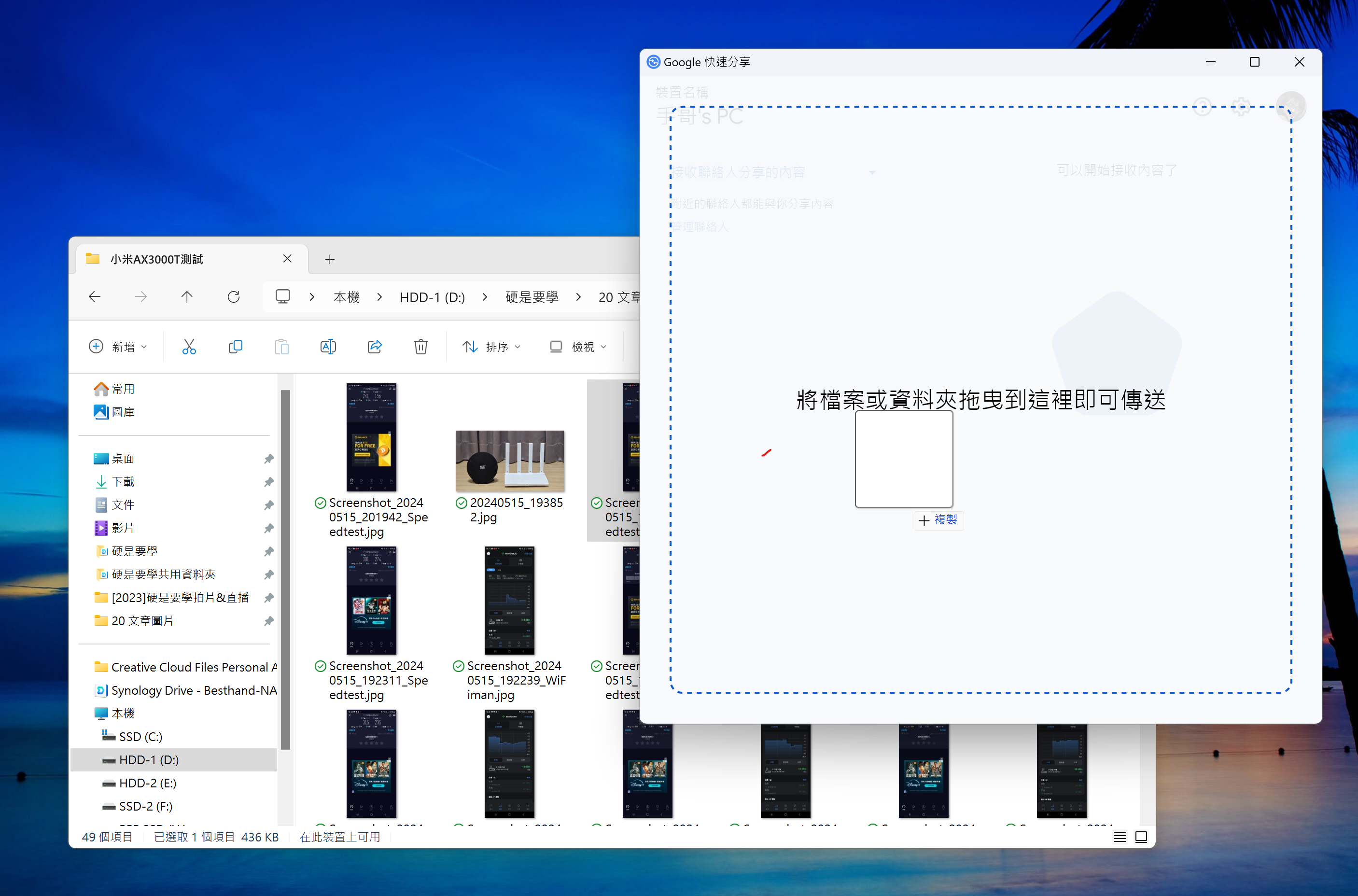The width and height of the screenshot is (1358, 896).
Task: Click 硬是要學 in the address breadcrumb
Action: coord(532,296)
